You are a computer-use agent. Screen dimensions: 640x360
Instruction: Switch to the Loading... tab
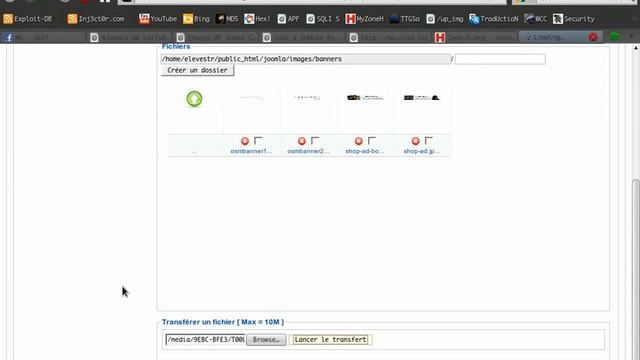(x=561, y=37)
